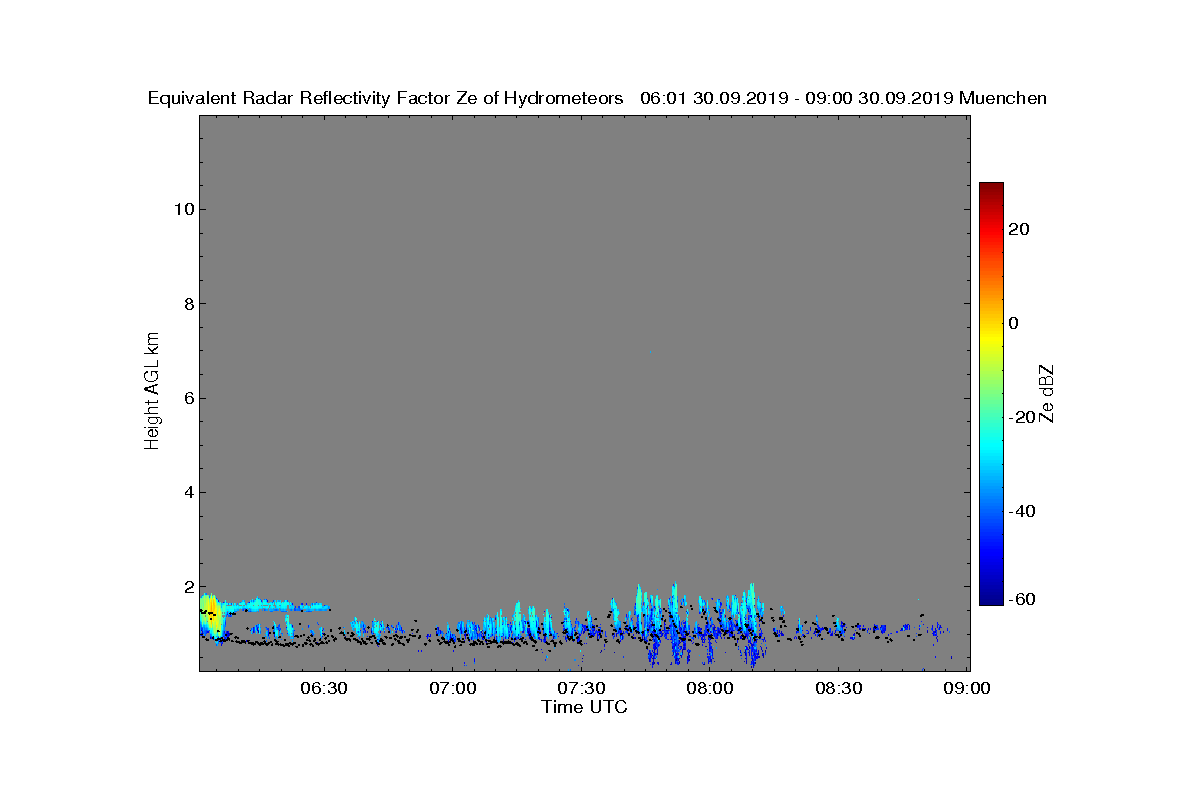Image resolution: width=1200 pixels, height=800 pixels.
Task: Click the colorbar value 20
Action: pos(1019,229)
